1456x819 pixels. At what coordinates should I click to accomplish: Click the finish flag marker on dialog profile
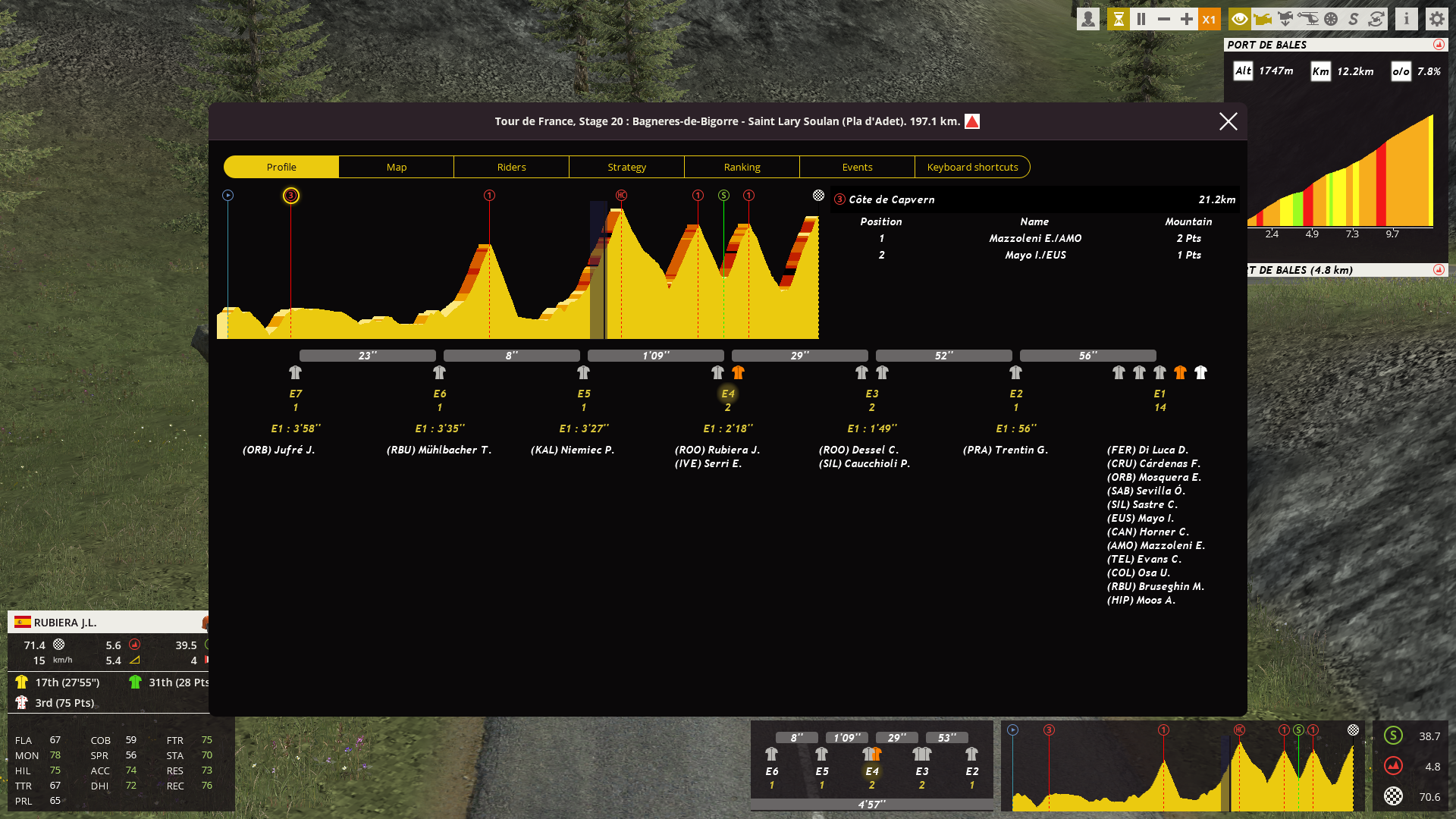pyautogui.click(x=818, y=195)
